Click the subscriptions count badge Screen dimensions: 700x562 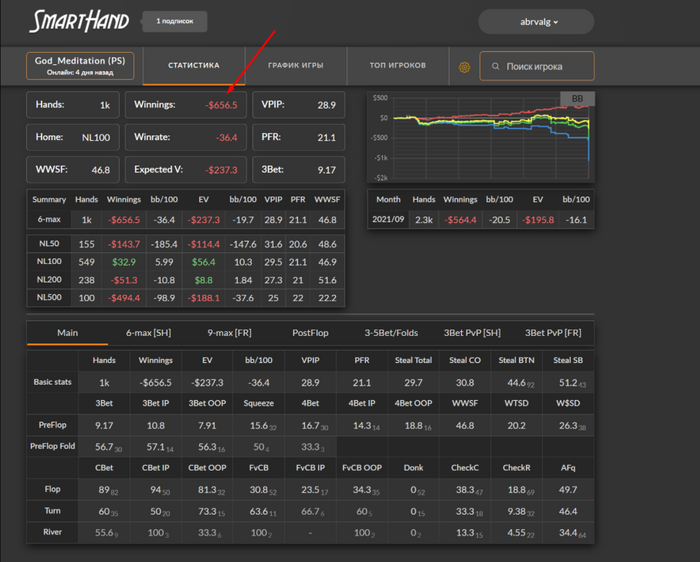coord(175,21)
